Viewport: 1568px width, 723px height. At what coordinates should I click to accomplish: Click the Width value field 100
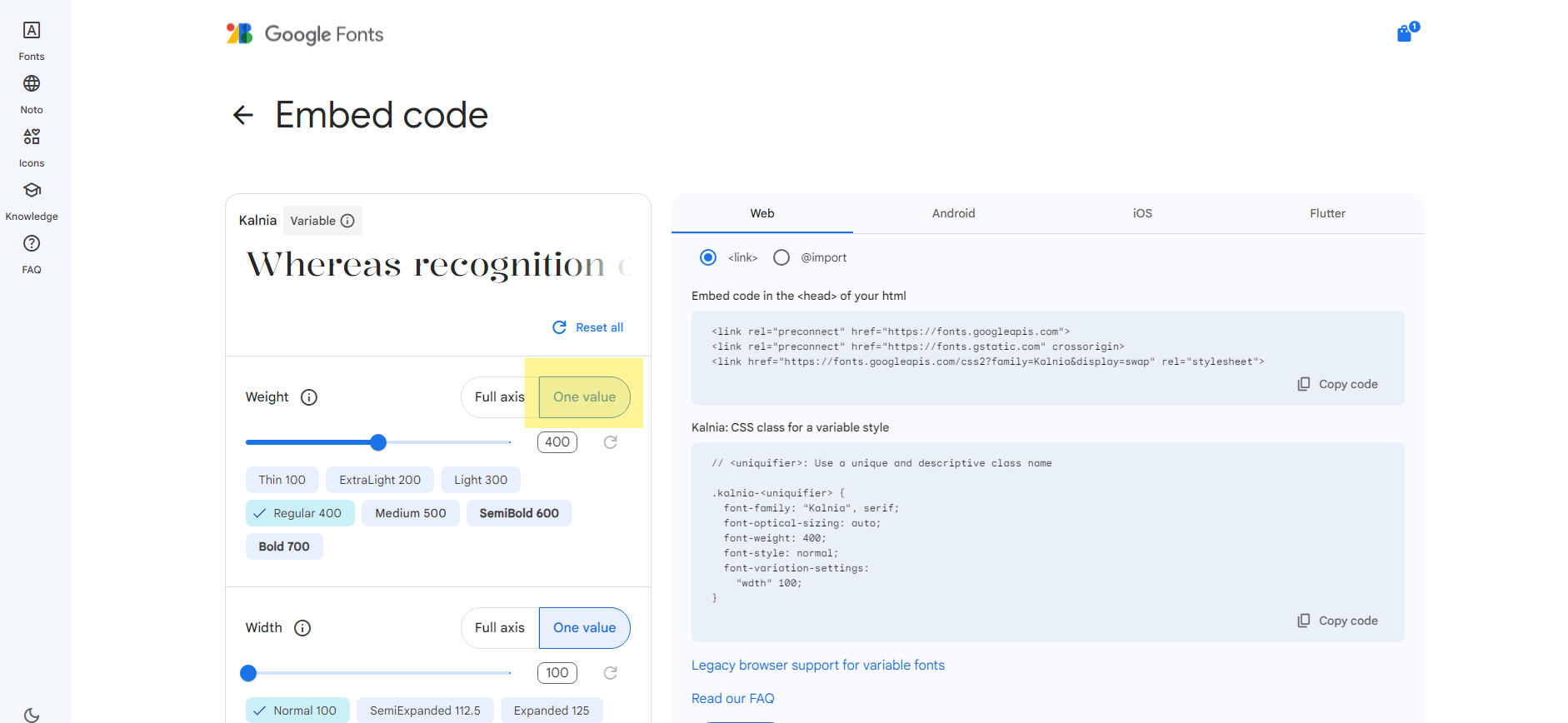tap(557, 673)
